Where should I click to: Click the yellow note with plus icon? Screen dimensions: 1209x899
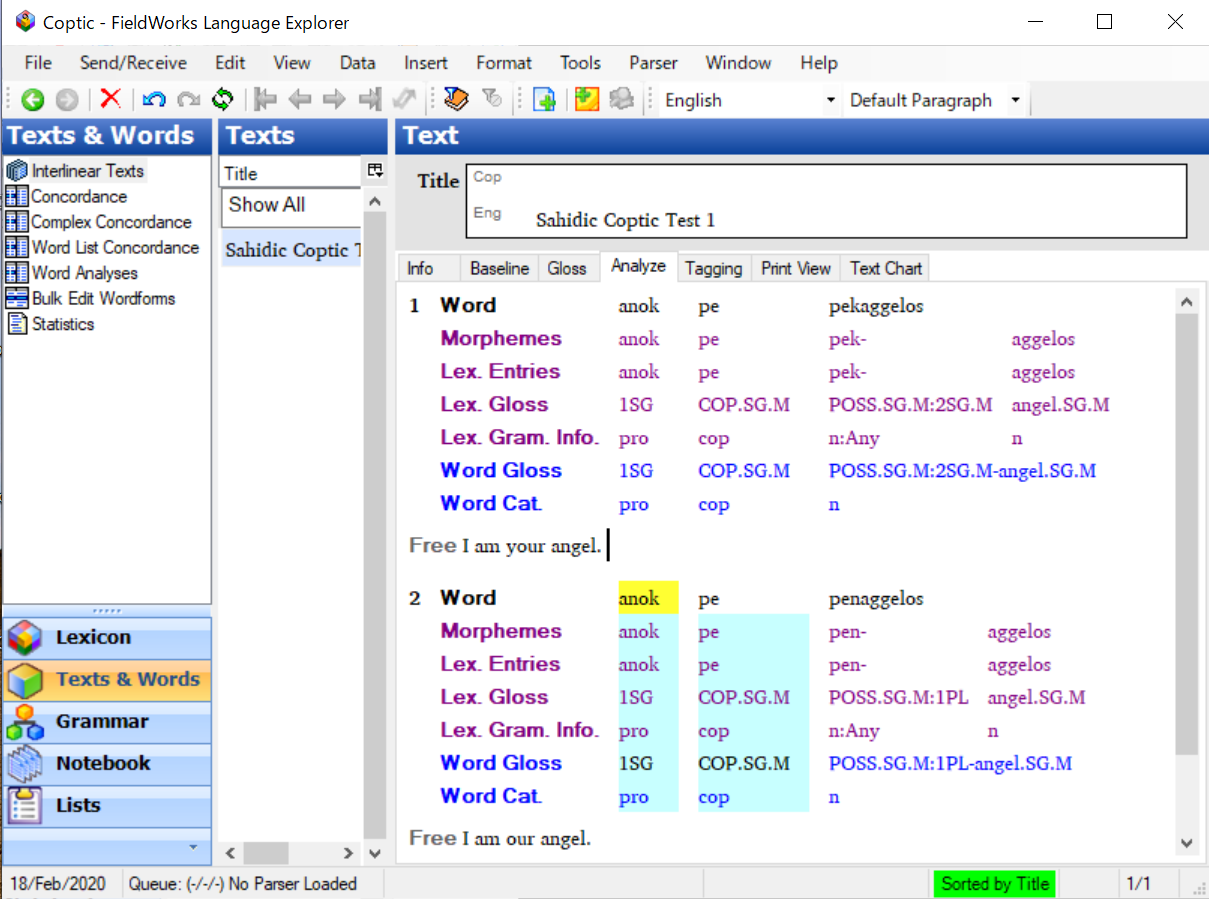[x=587, y=99]
